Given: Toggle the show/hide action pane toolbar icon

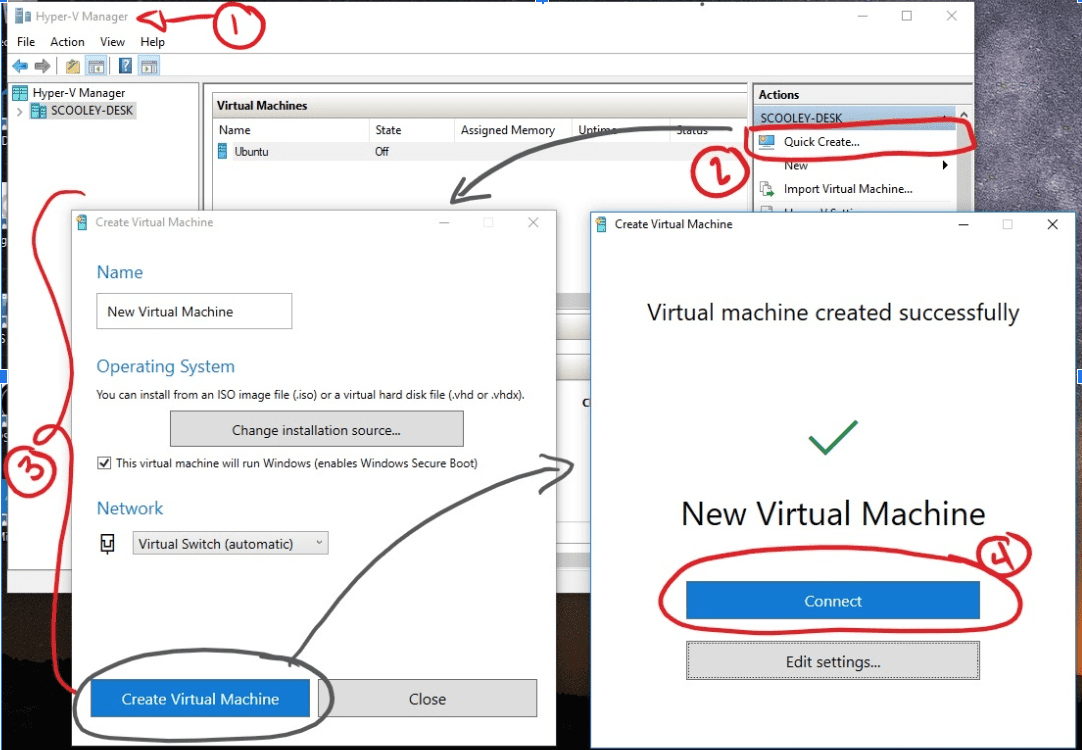Looking at the screenshot, I should point(147,65).
